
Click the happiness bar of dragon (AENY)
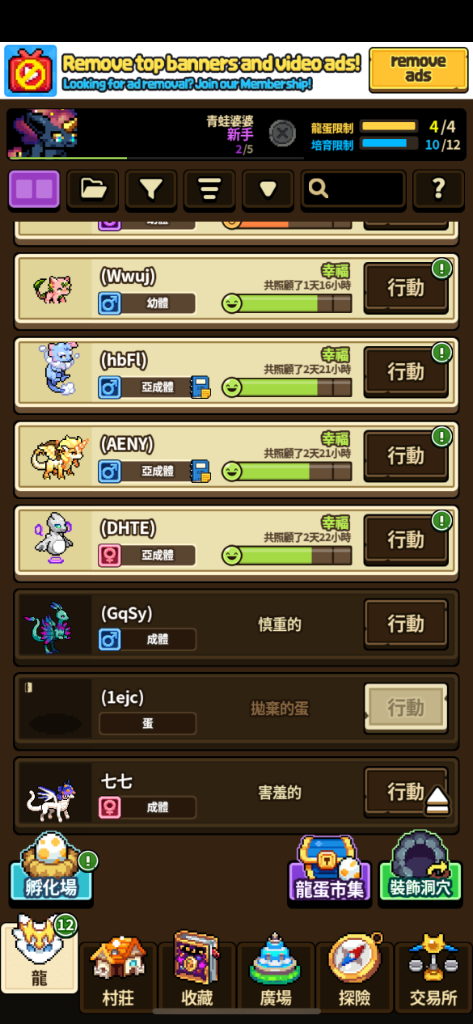pyautogui.click(x=287, y=472)
